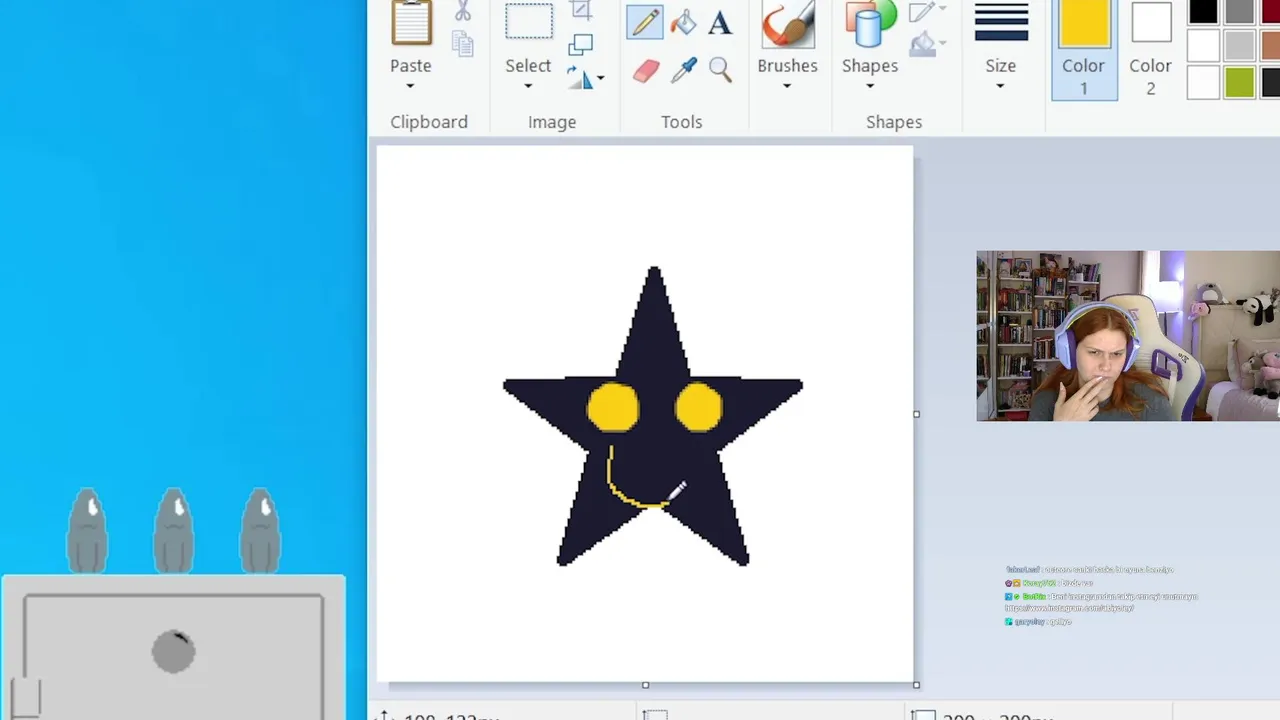Click the middle gray figure in left window
Image resolution: width=1280 pixels, height=720 pixels.
point(174,531)
